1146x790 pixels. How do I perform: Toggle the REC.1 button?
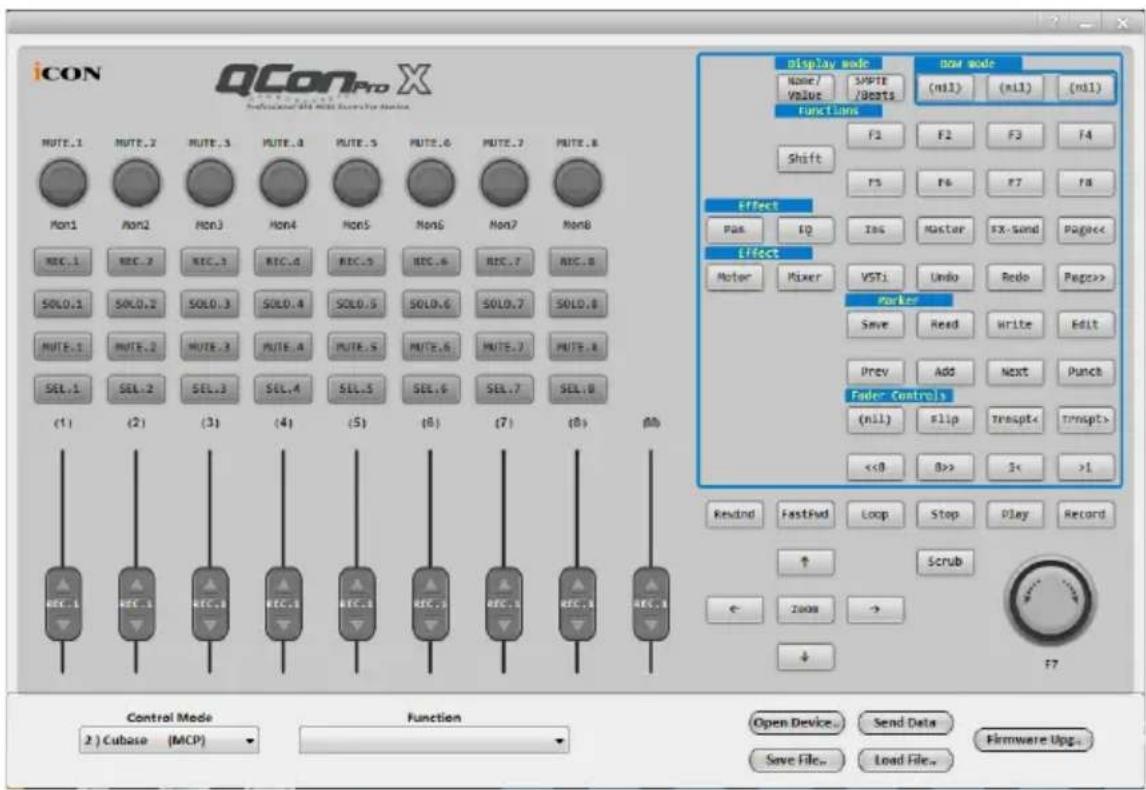[x=63, y=262]
